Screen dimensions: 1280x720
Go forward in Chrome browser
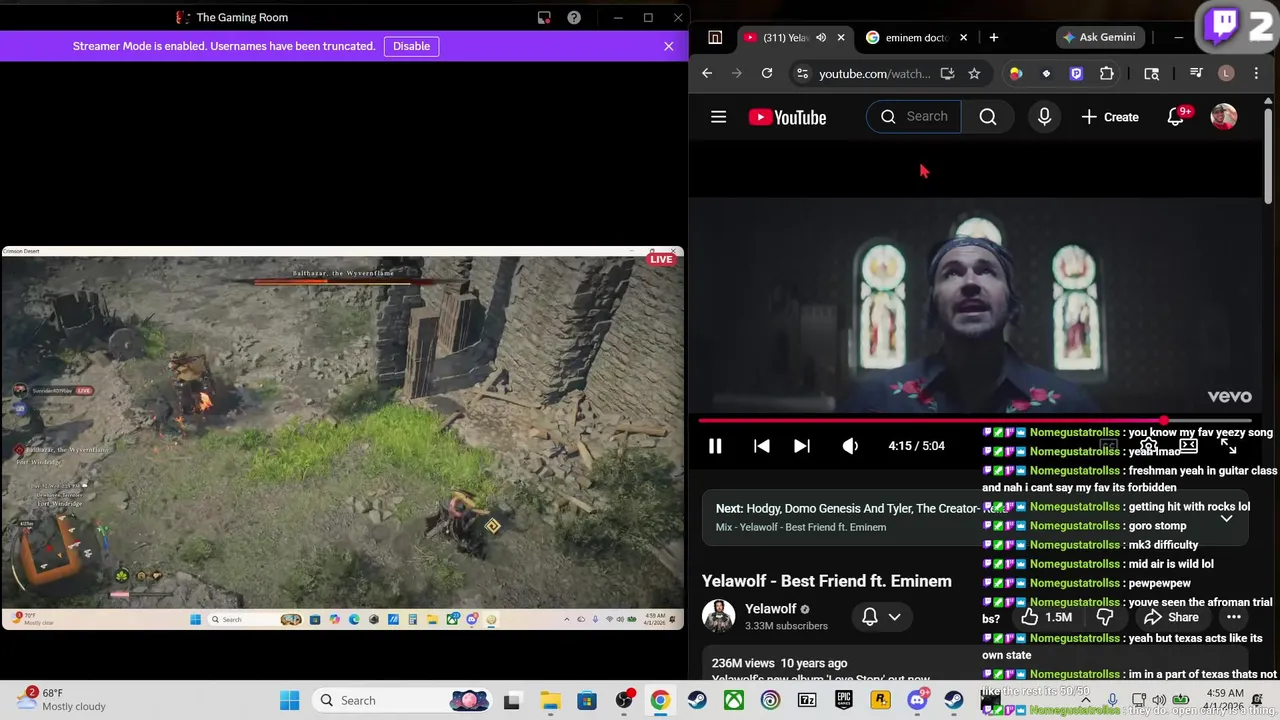tap(737, 73)
